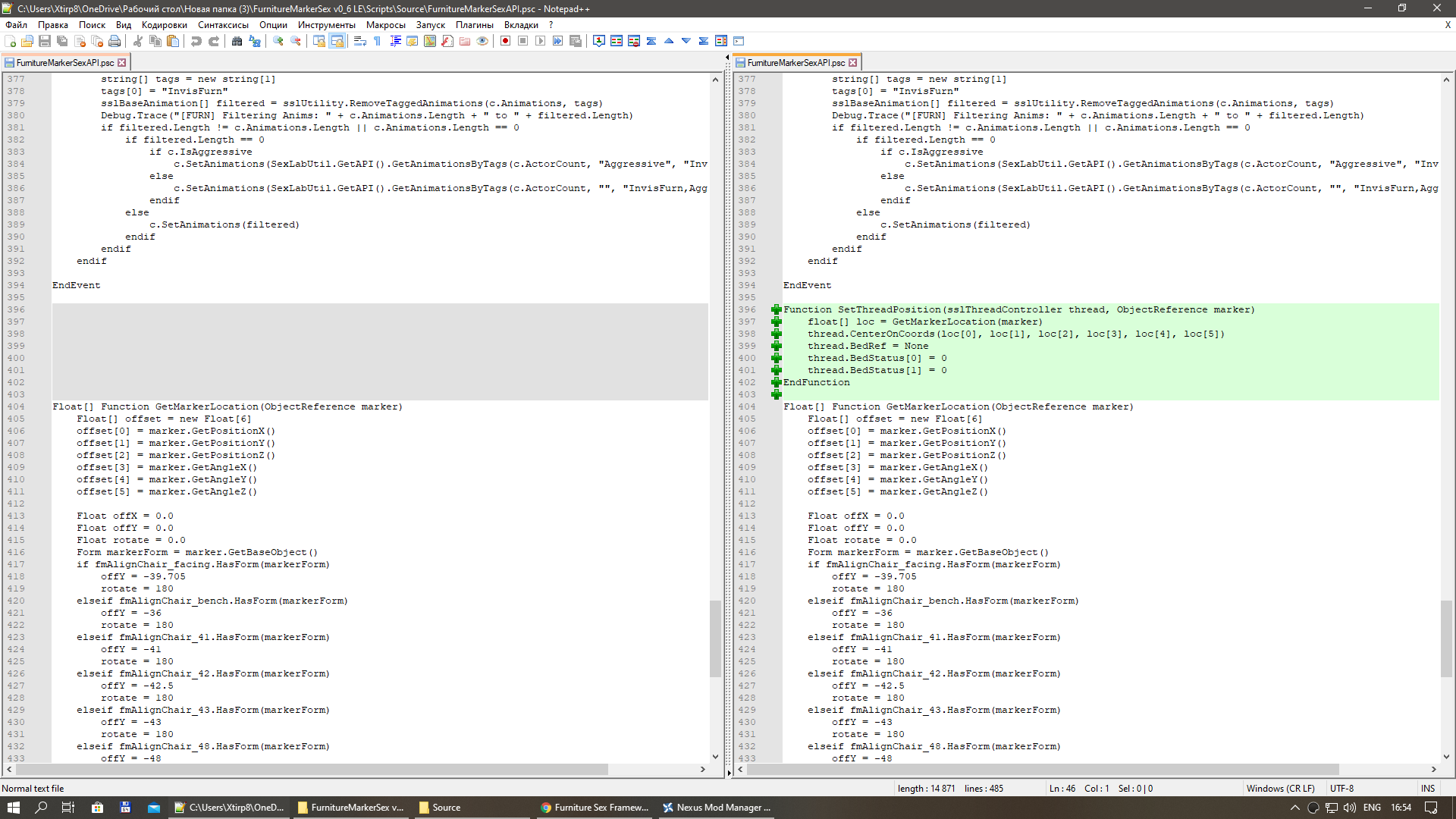Viewport: 1456px width, 819px height.
Task: Play back the recorded macro
Action: pyautogui.click(x=541, y=41)
